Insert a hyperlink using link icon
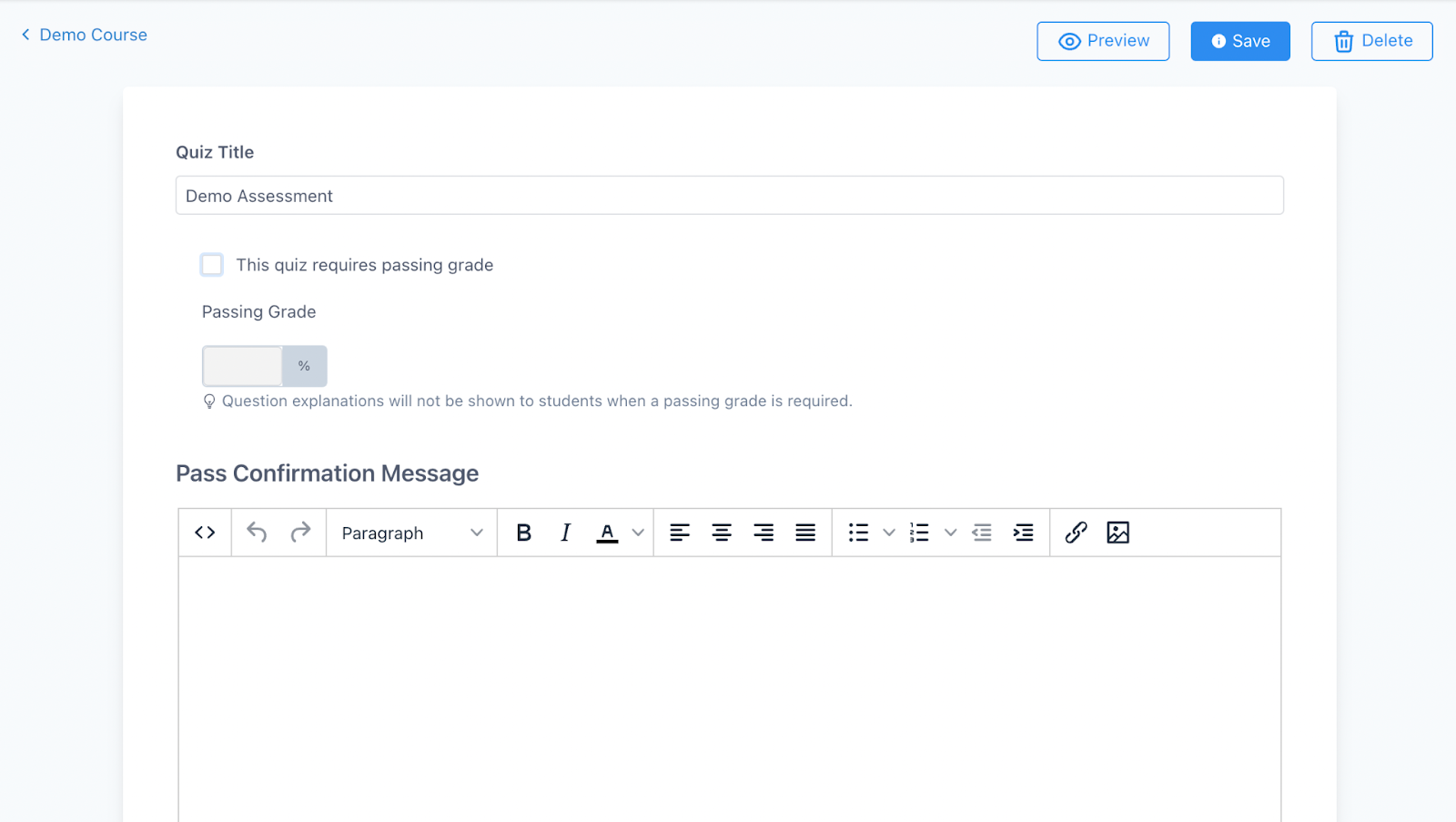1456x822 pixels. [x=1076, y=533]
